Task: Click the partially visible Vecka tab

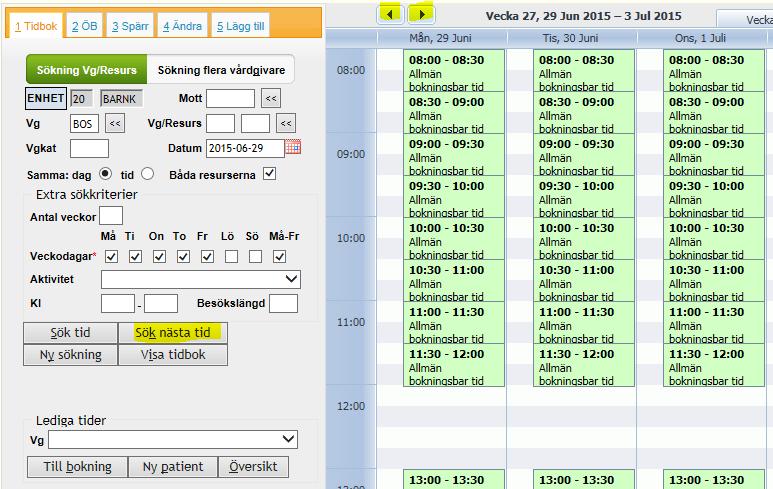Action: pyautogui.click(x=746, y=20)
